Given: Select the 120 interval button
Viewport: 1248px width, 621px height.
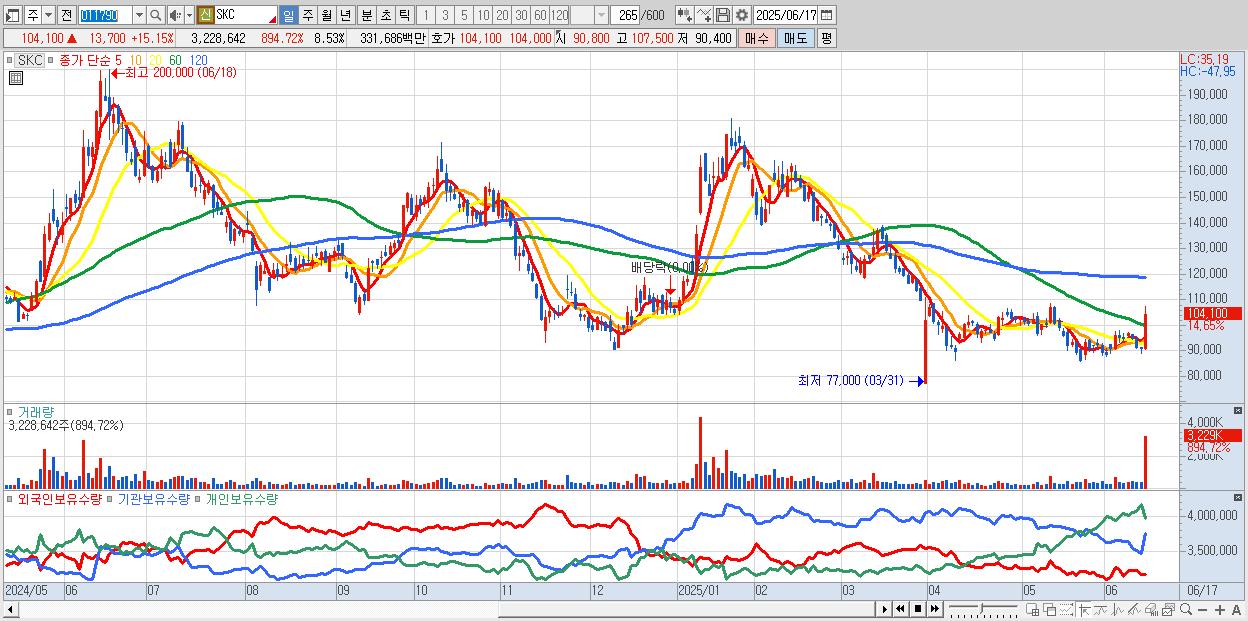Looking at the screenshot, I should pos(560,15).
